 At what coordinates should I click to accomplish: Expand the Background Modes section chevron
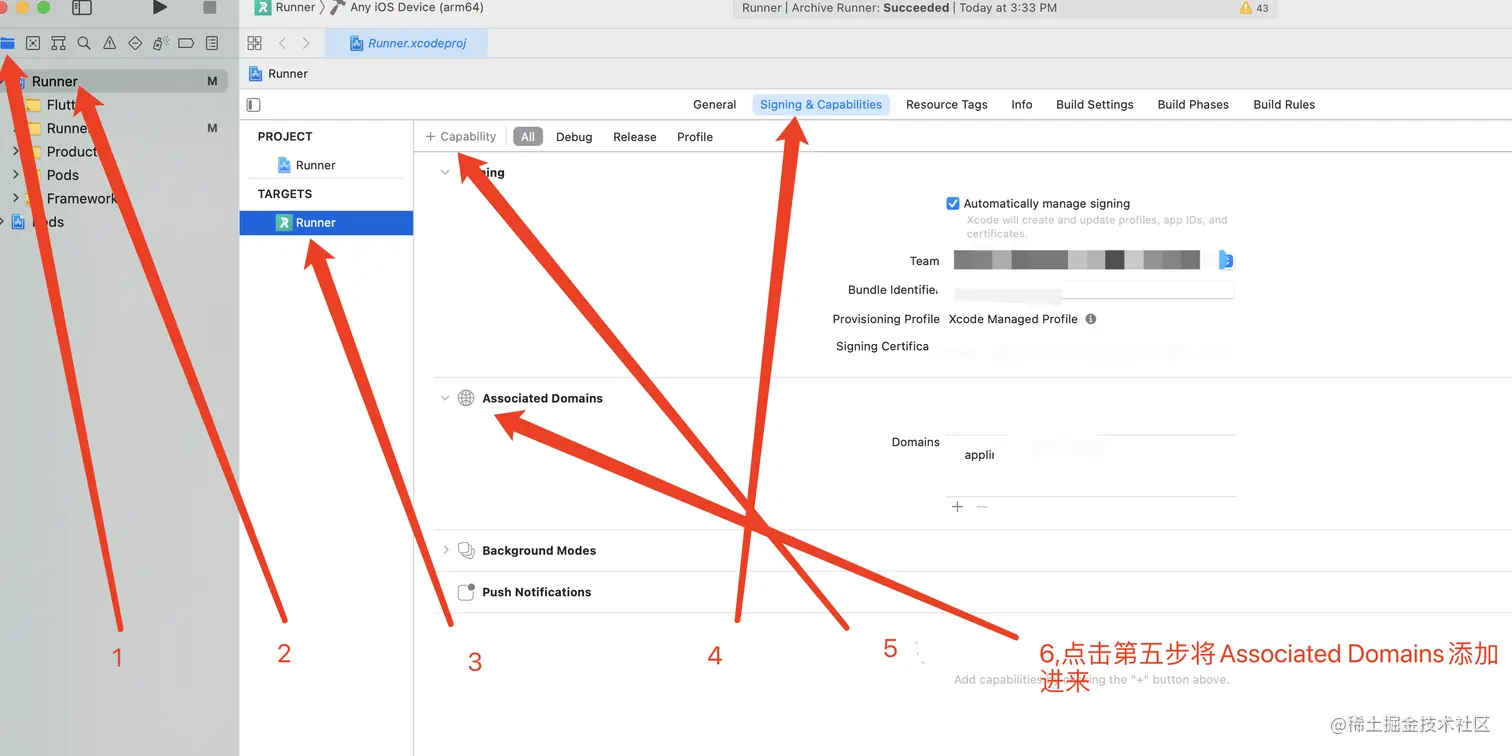(x=446, y=550)
